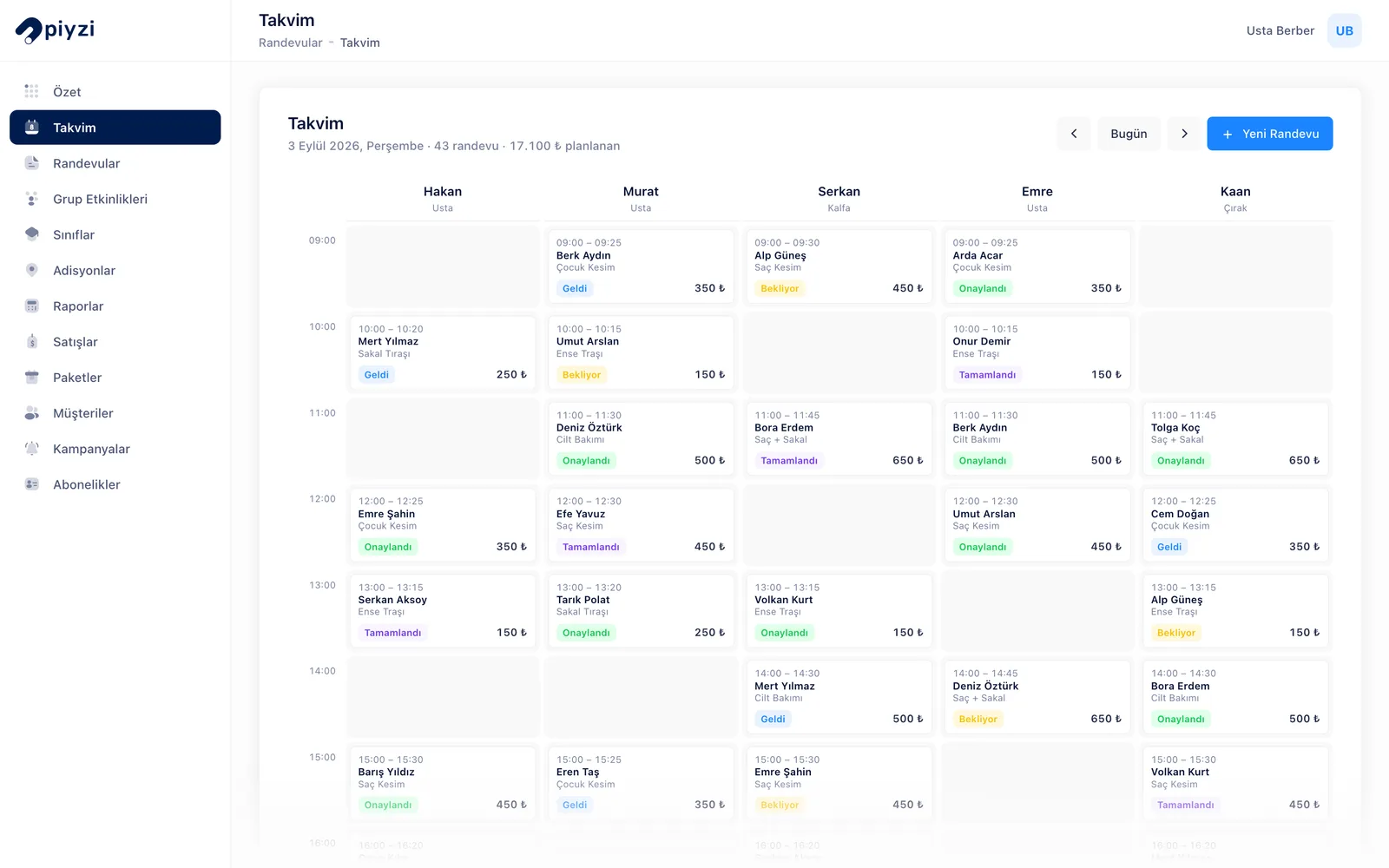Open the Adisyonlar icon

[x=32, y=270]
